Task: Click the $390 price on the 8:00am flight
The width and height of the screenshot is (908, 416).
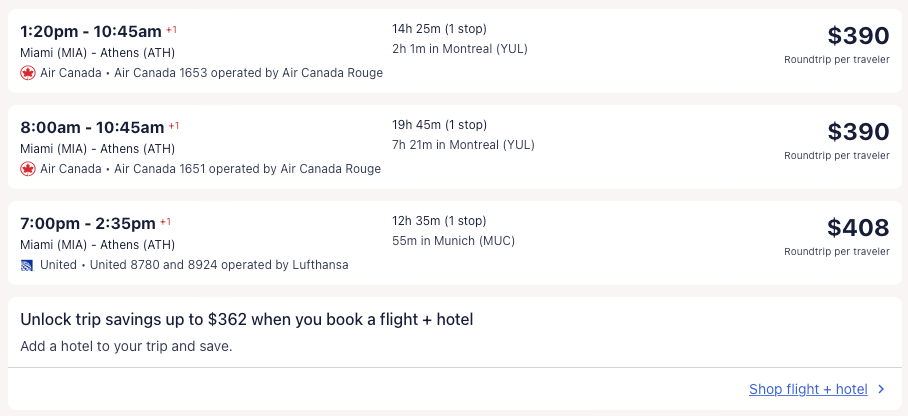Action: tap(857, 132)
